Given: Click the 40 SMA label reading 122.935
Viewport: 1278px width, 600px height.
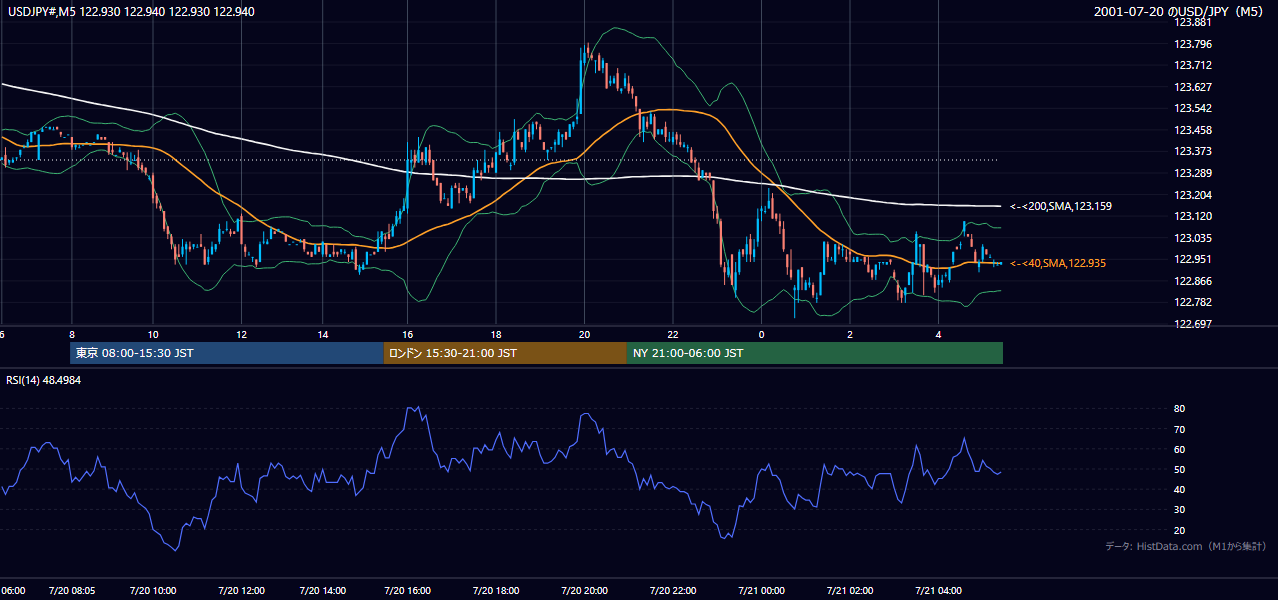Looking at the screenshot, I should click(x=1060, y=263).
